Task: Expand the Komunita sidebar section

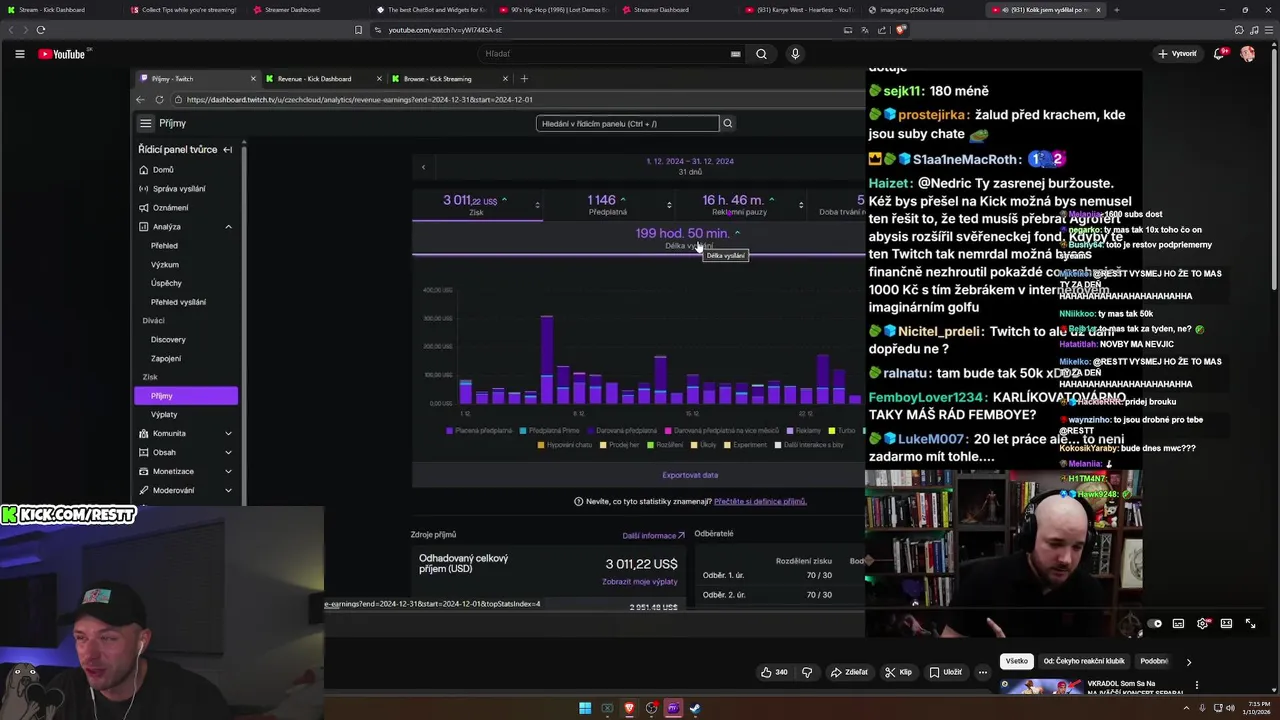Action: pos(228,433)
